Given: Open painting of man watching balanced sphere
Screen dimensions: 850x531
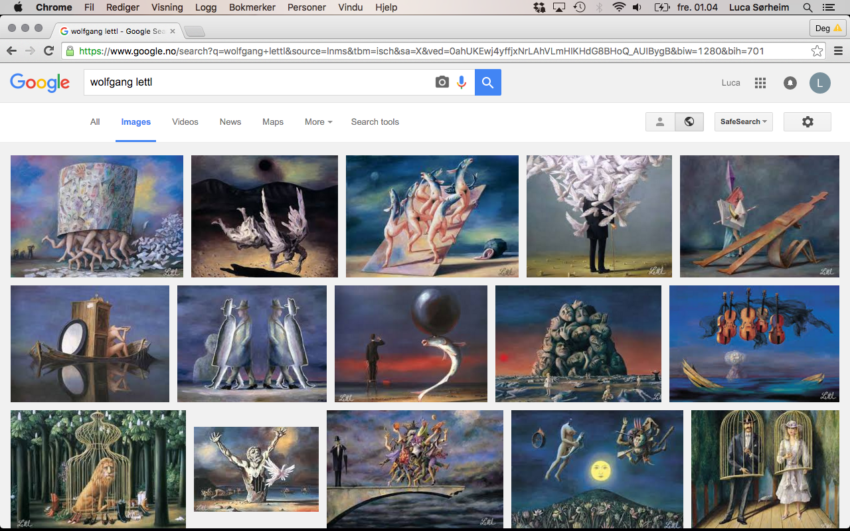Looking at the screenshot, I should point(411,344).
